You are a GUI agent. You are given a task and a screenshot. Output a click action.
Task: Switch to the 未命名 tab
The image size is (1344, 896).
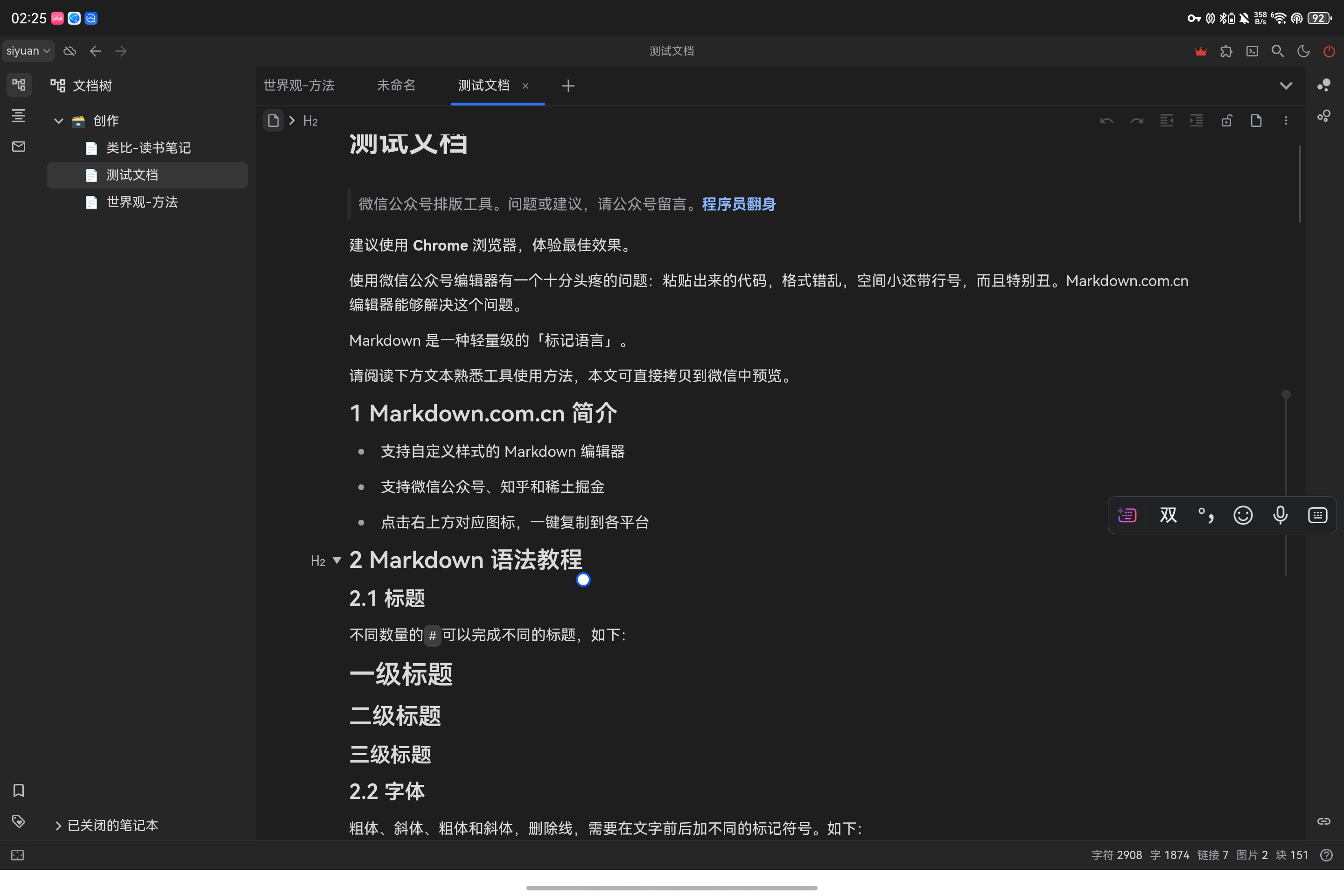[x=396, y=85]
